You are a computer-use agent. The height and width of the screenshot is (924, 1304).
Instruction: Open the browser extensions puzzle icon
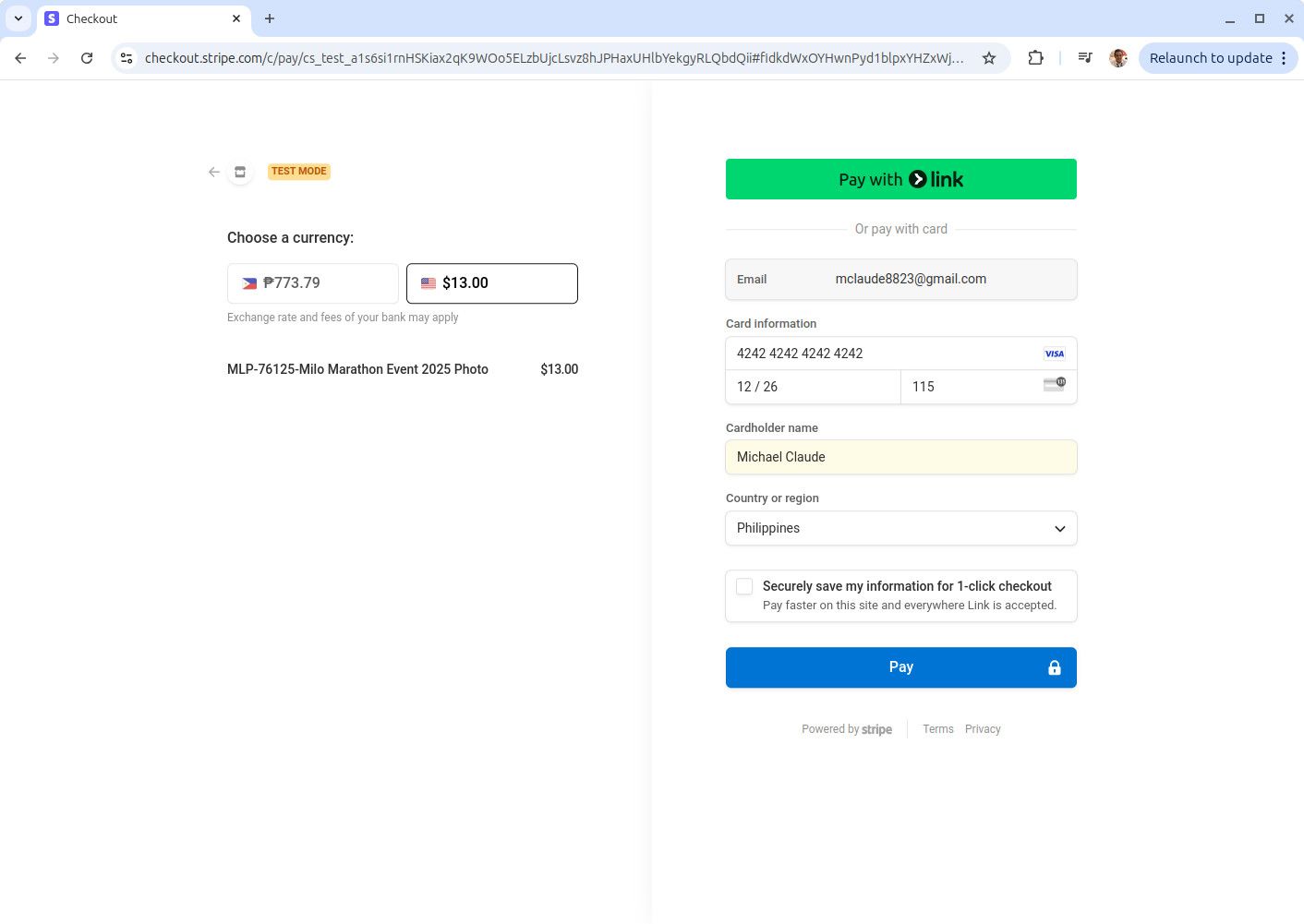point(1035,58)
